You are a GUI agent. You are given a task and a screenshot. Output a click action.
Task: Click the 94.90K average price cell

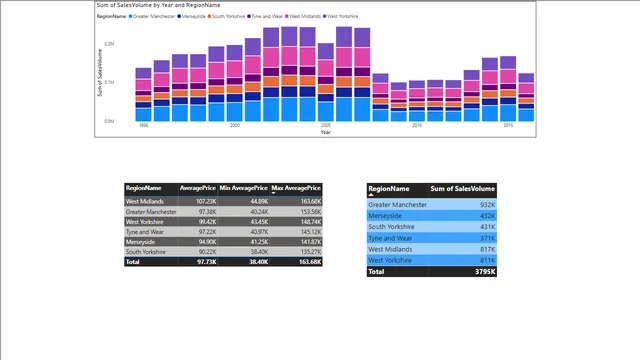[x=207, y=242]
